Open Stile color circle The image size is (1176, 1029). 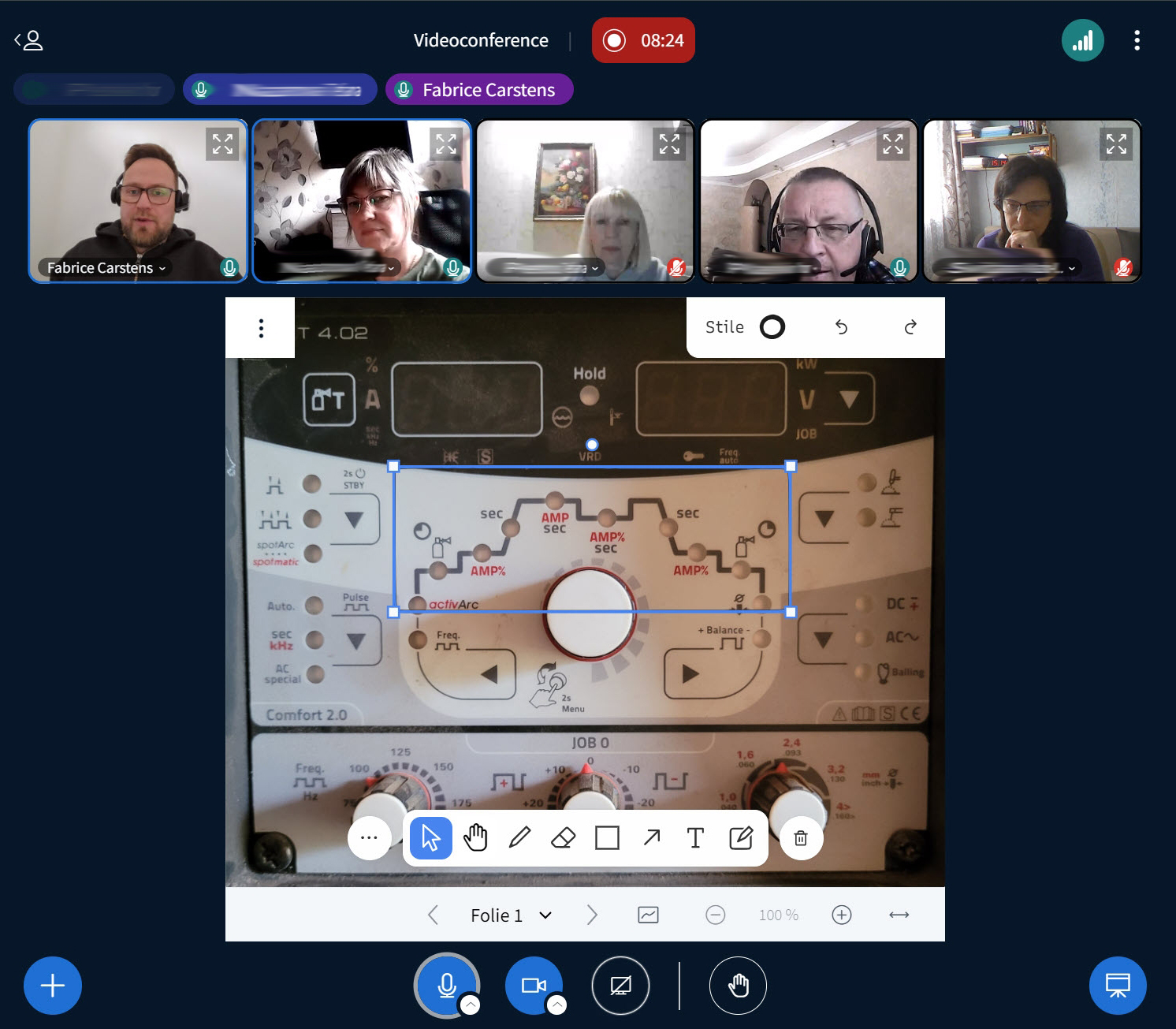(x=772, y=327)
